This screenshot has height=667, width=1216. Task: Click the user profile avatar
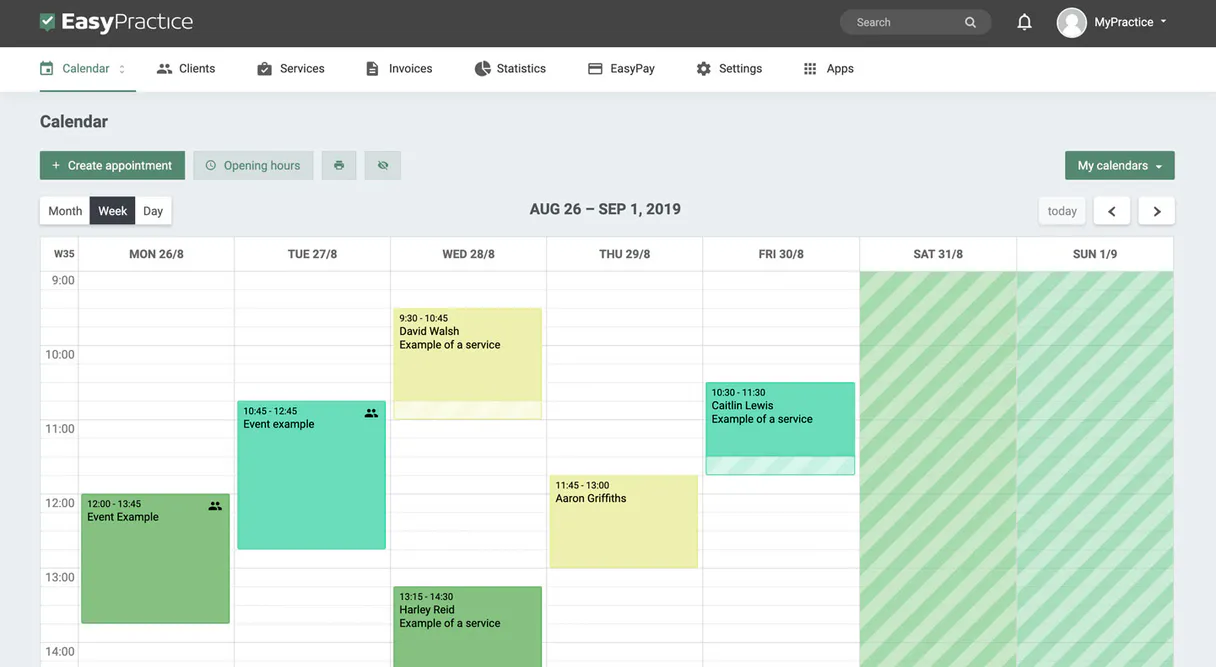tap(1071, 22)
